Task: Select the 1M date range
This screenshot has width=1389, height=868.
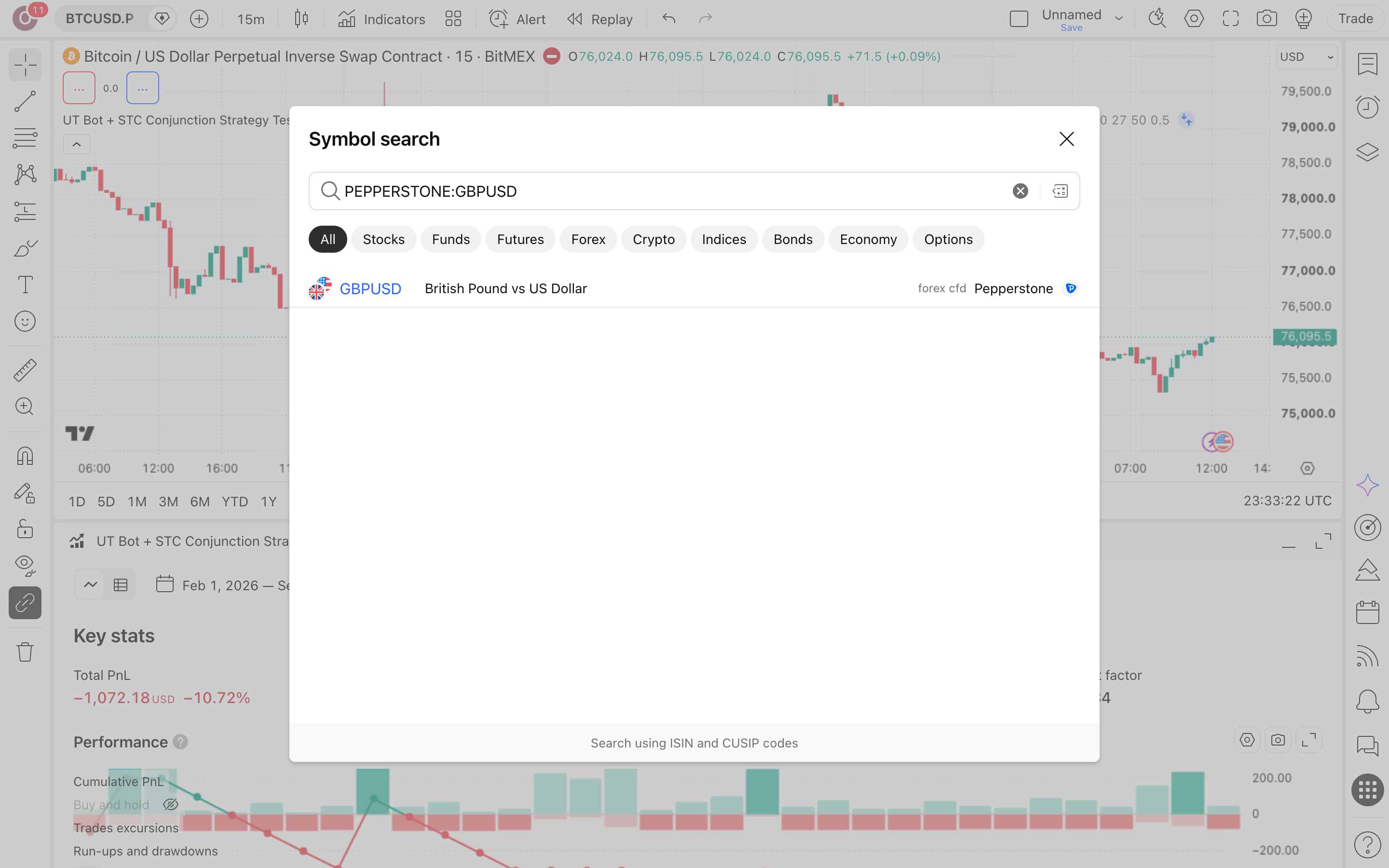Action: pos(136,502)
